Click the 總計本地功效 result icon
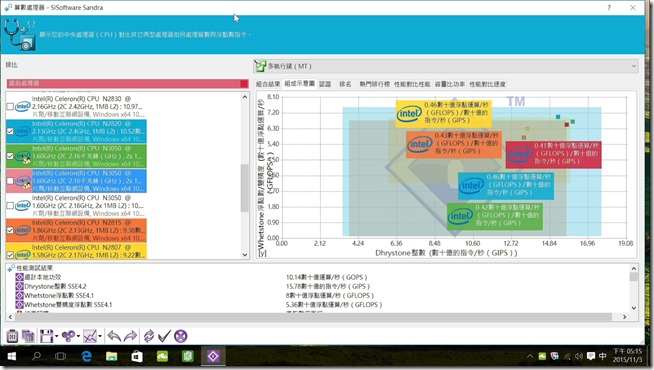 click(x=19, y=277)
